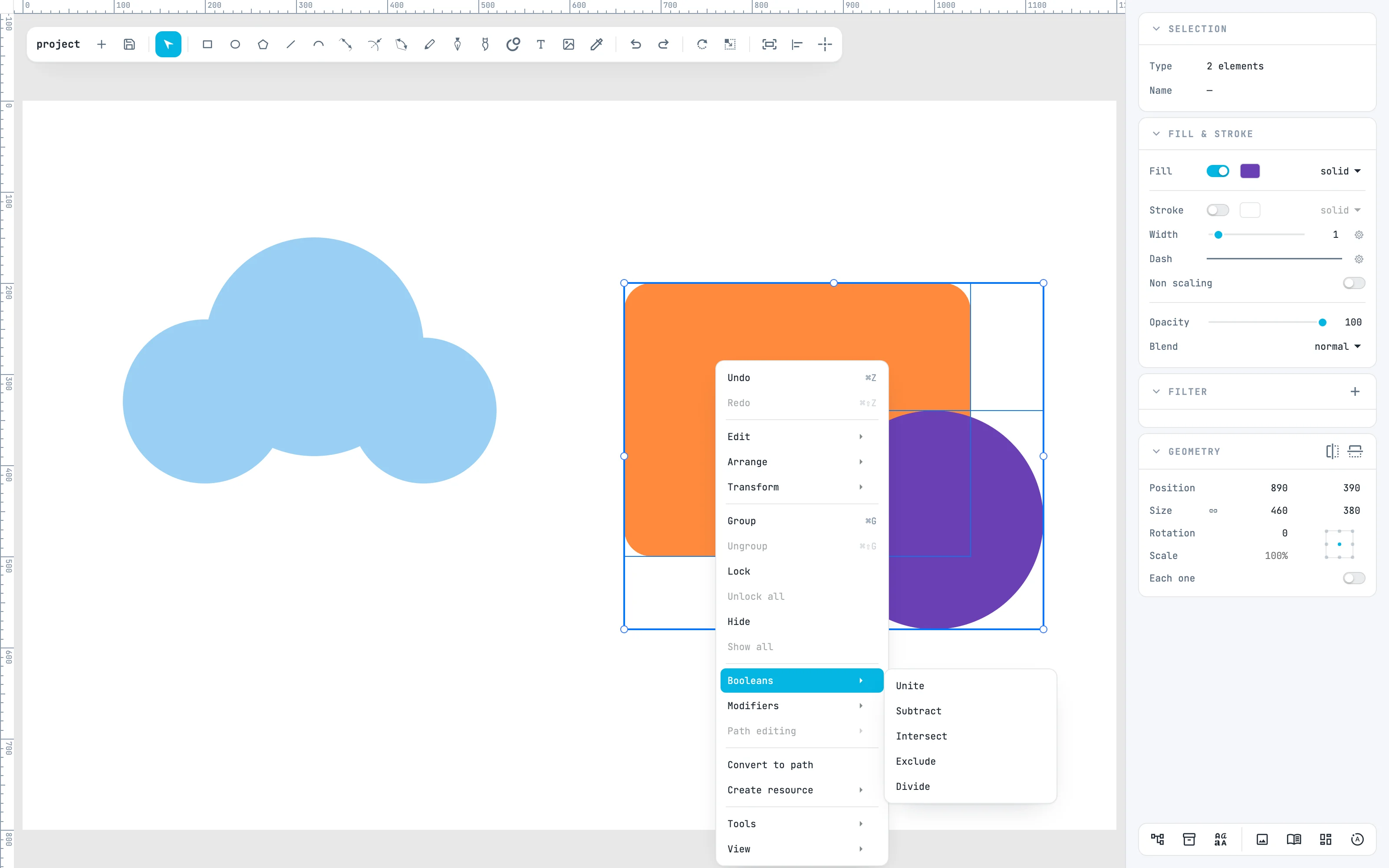This screenshot has width=1389, height=868.
Task: Choose Unite from Booleans submenu
Action: pos(970,686)
